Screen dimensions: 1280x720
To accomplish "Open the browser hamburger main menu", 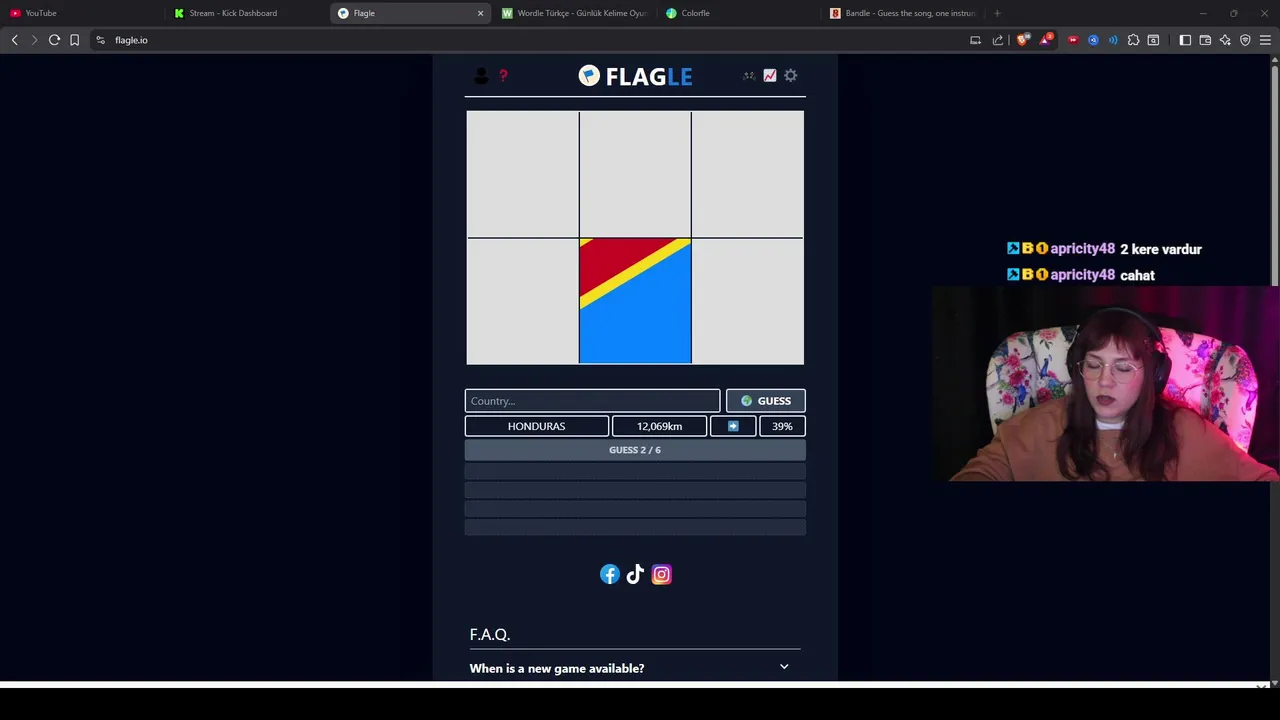I will tap(1265, 40).
